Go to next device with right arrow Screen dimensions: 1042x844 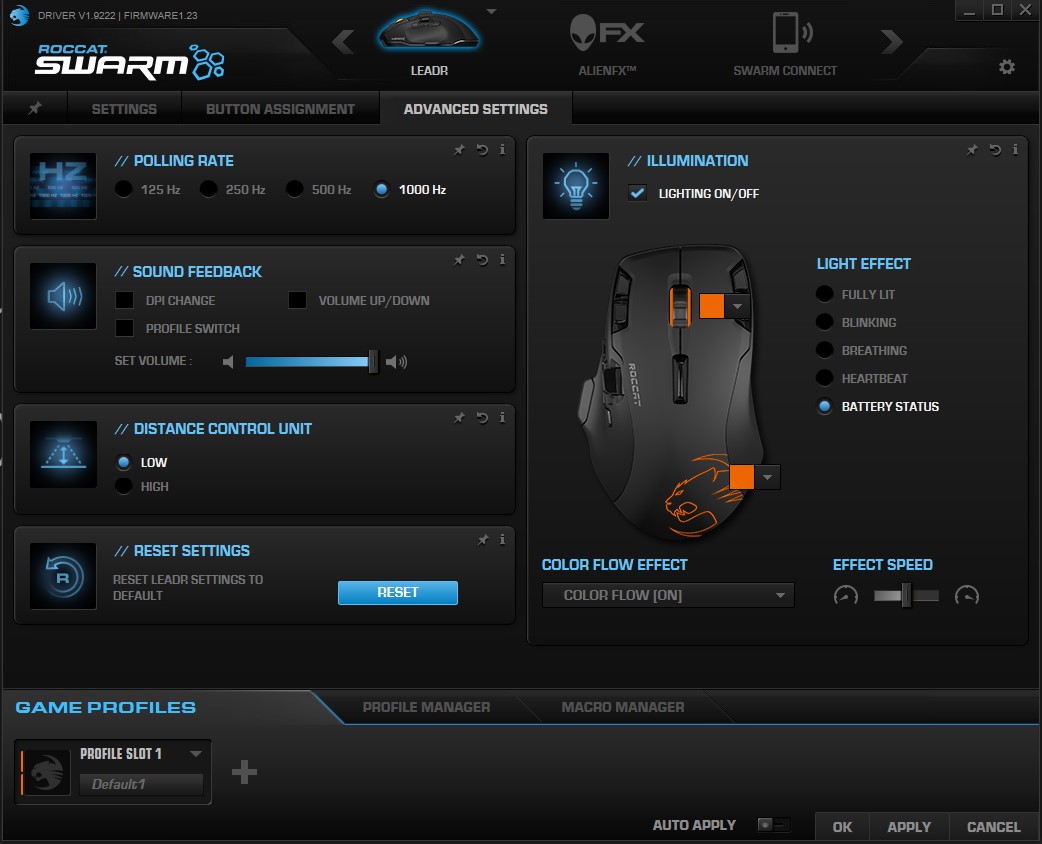(892, 42)
